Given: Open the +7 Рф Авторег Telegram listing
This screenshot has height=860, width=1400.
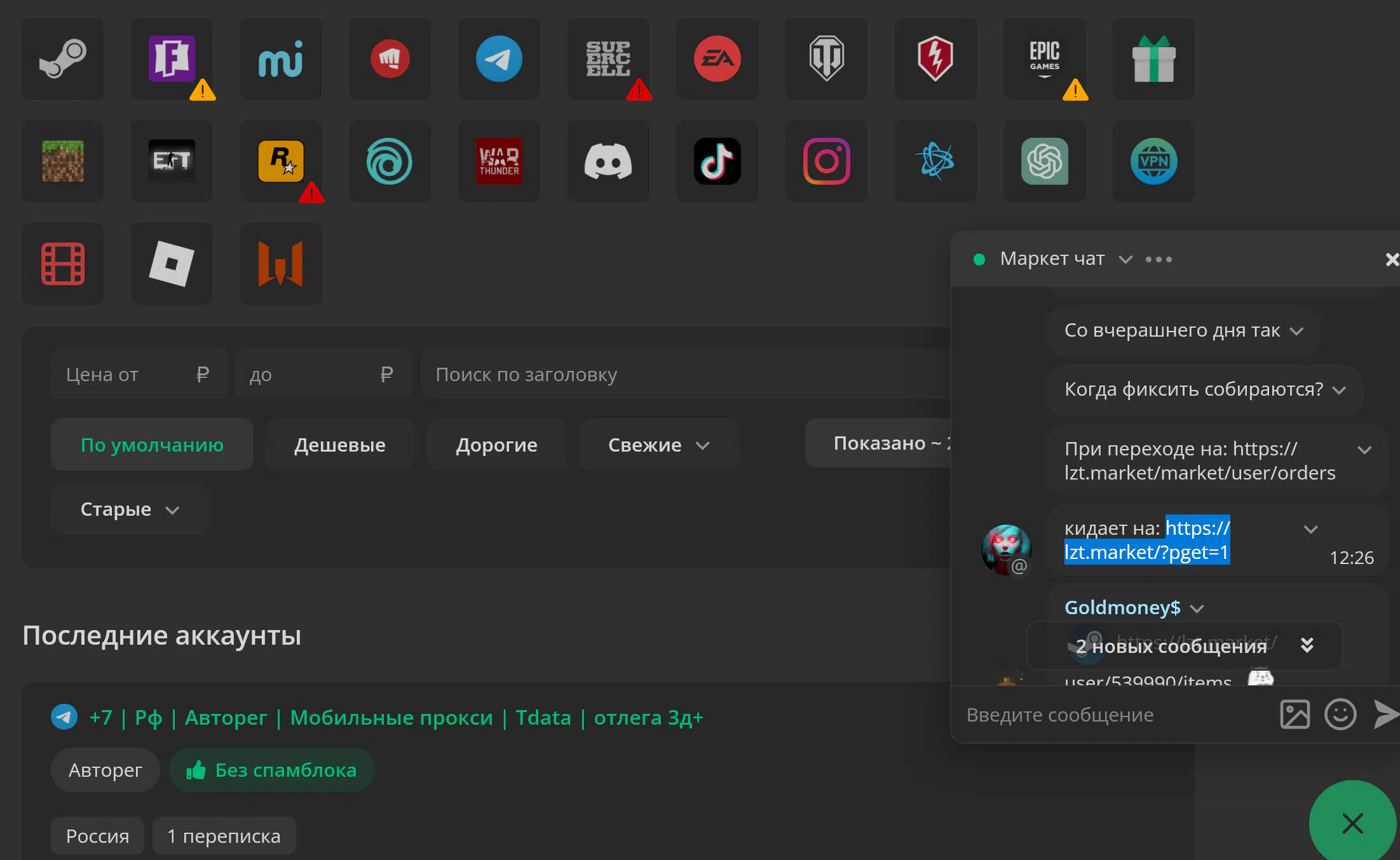Looking at the screenshot, I should click(x=397, y=717).
